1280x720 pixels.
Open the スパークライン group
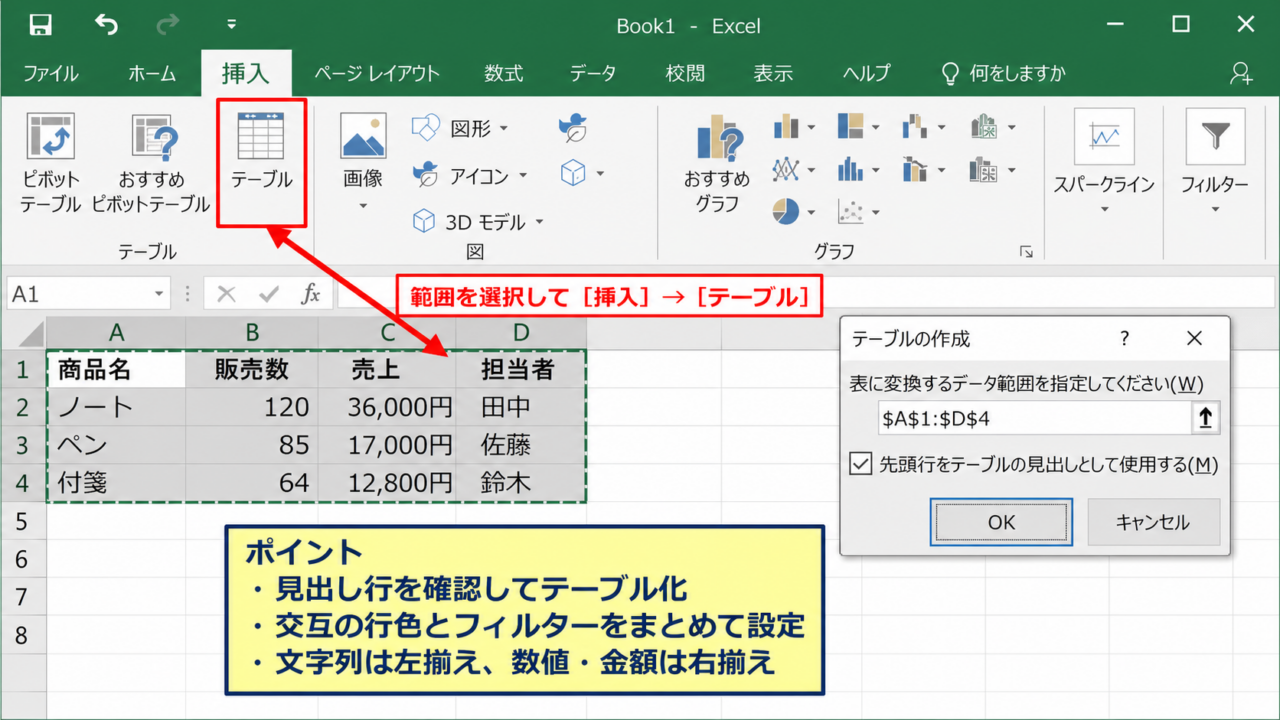pyautogui.click(x=1104, y=162)
